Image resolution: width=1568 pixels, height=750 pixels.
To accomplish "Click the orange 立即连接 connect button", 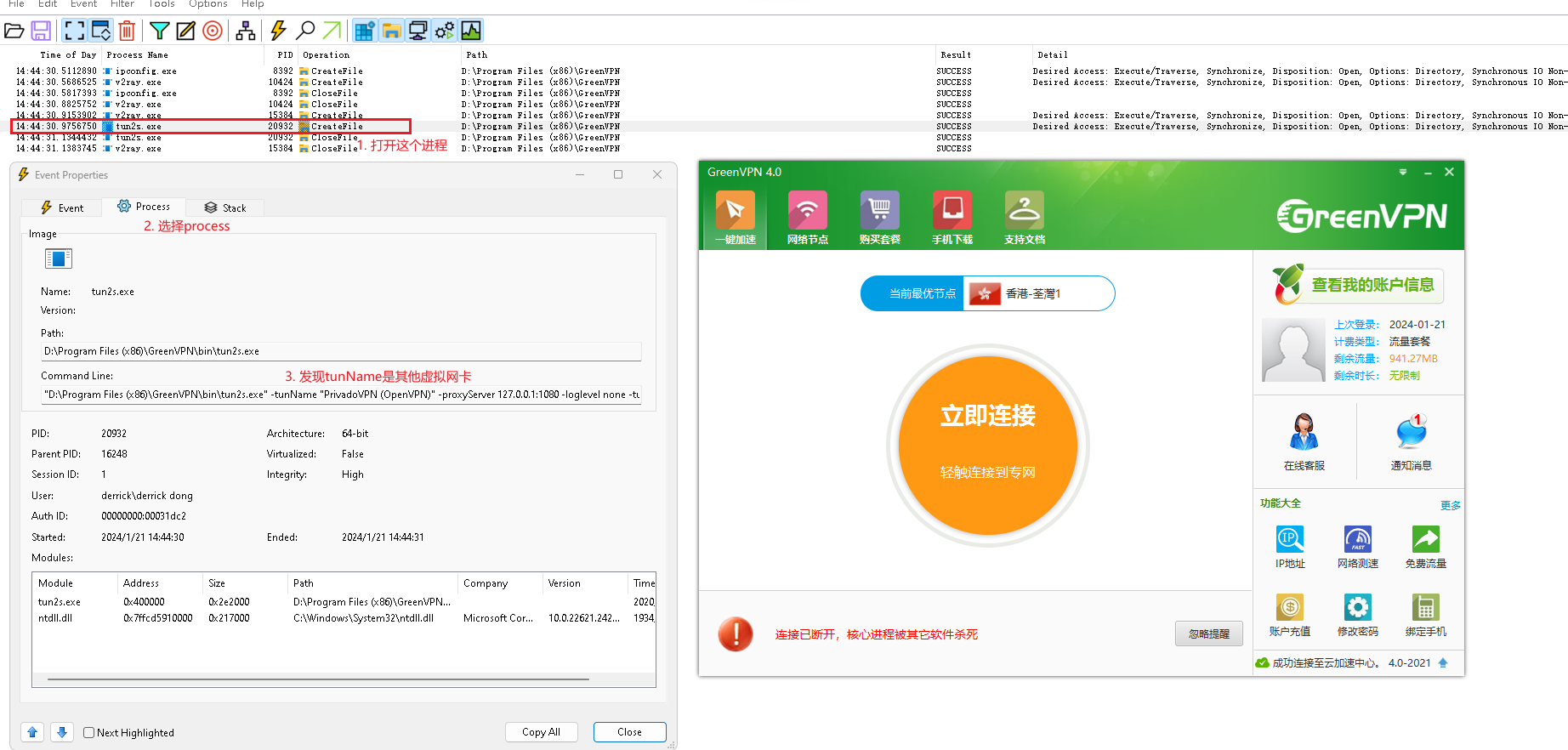I will click(x=988, y=446).
